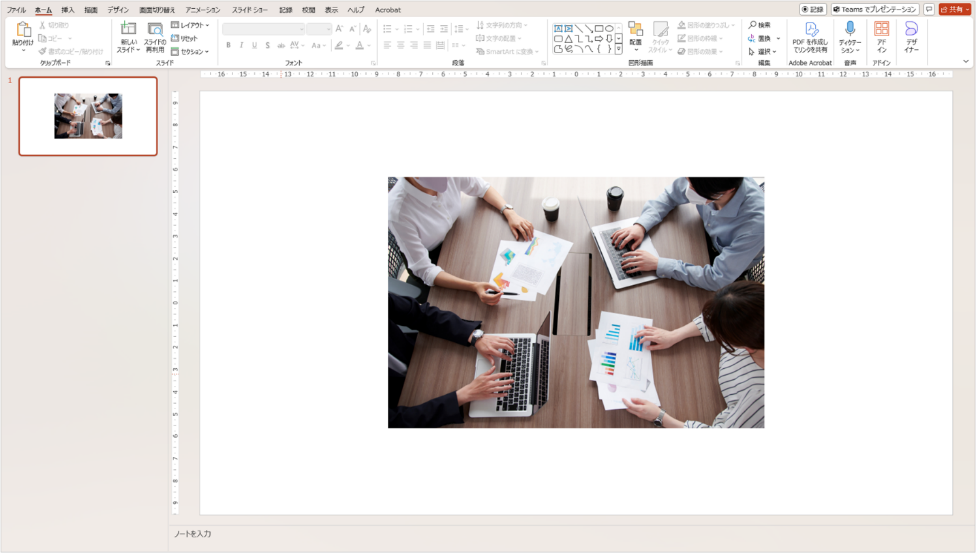
Task: Collapse the ribbon with the chevron
Action: 965,61
